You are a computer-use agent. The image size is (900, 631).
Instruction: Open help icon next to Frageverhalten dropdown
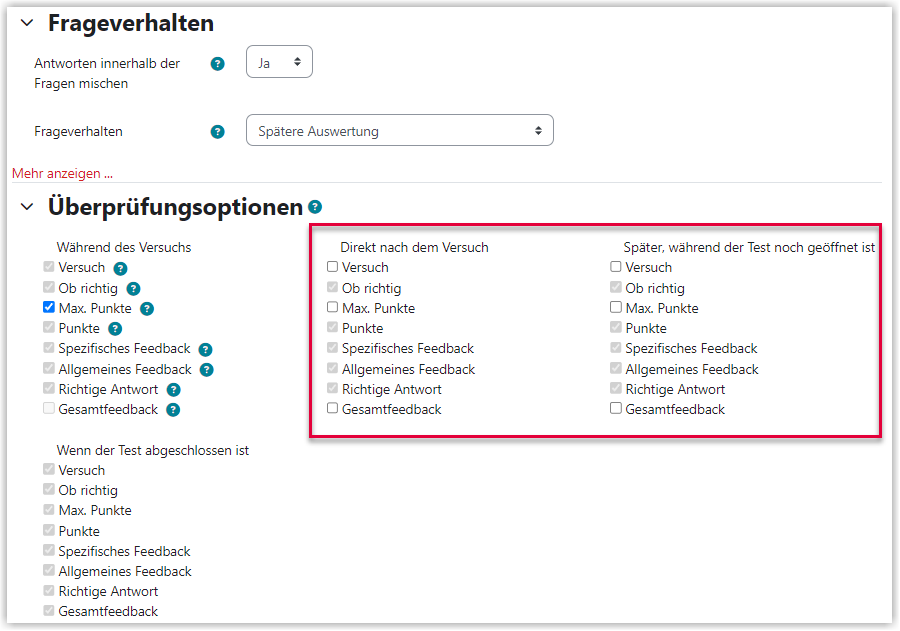[218, 131]
